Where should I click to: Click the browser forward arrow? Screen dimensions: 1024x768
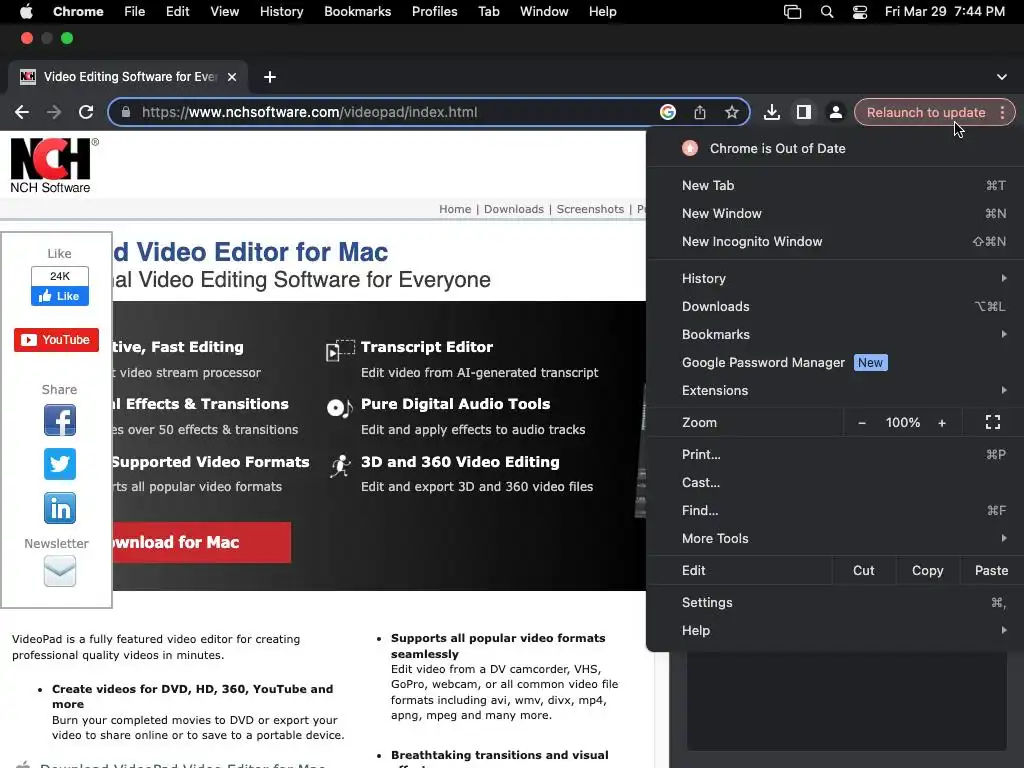54,112
